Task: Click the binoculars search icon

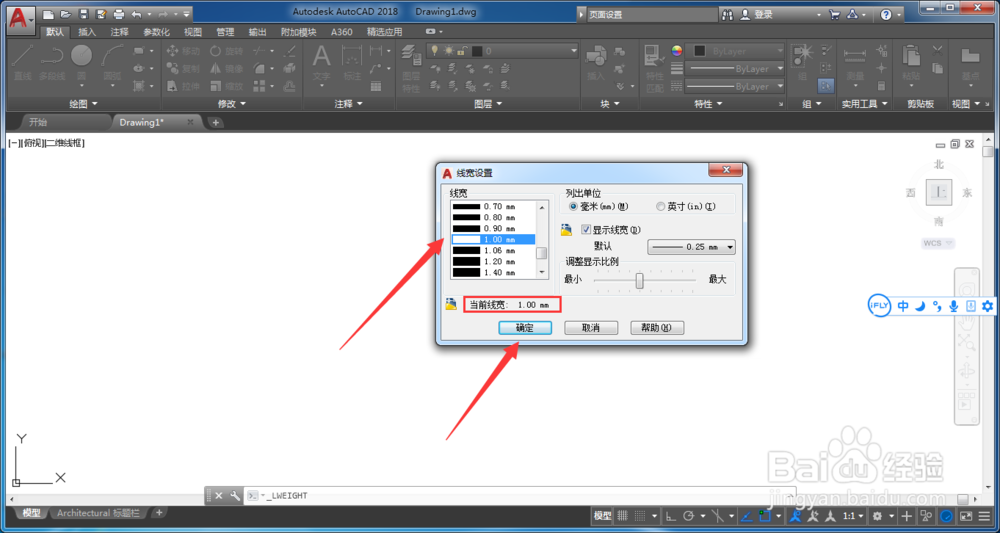Action: [x=728, y=15]
